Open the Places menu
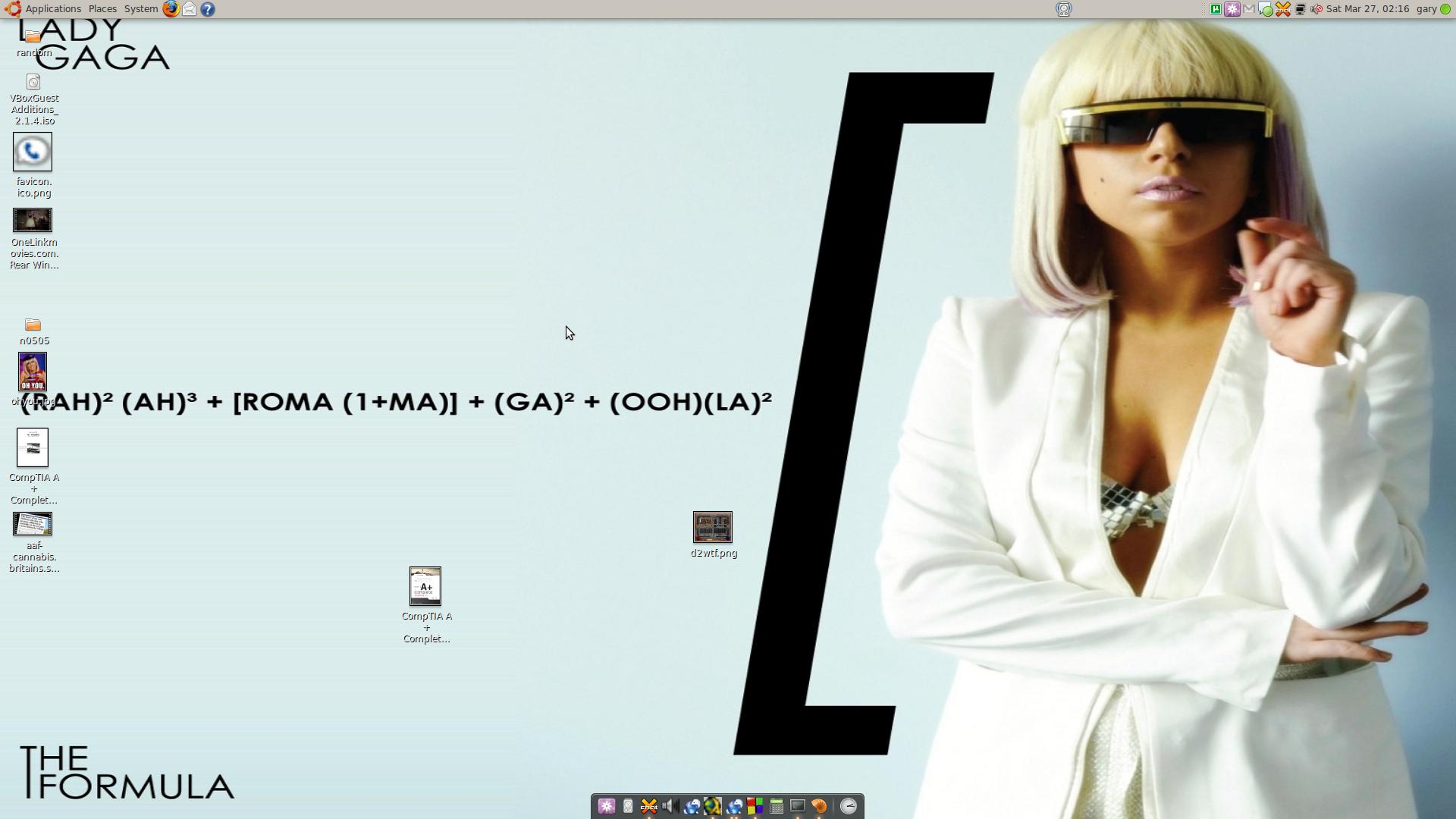Image resolution: width=1456 pixels, height=819 pixels. [x=102, y=9]
